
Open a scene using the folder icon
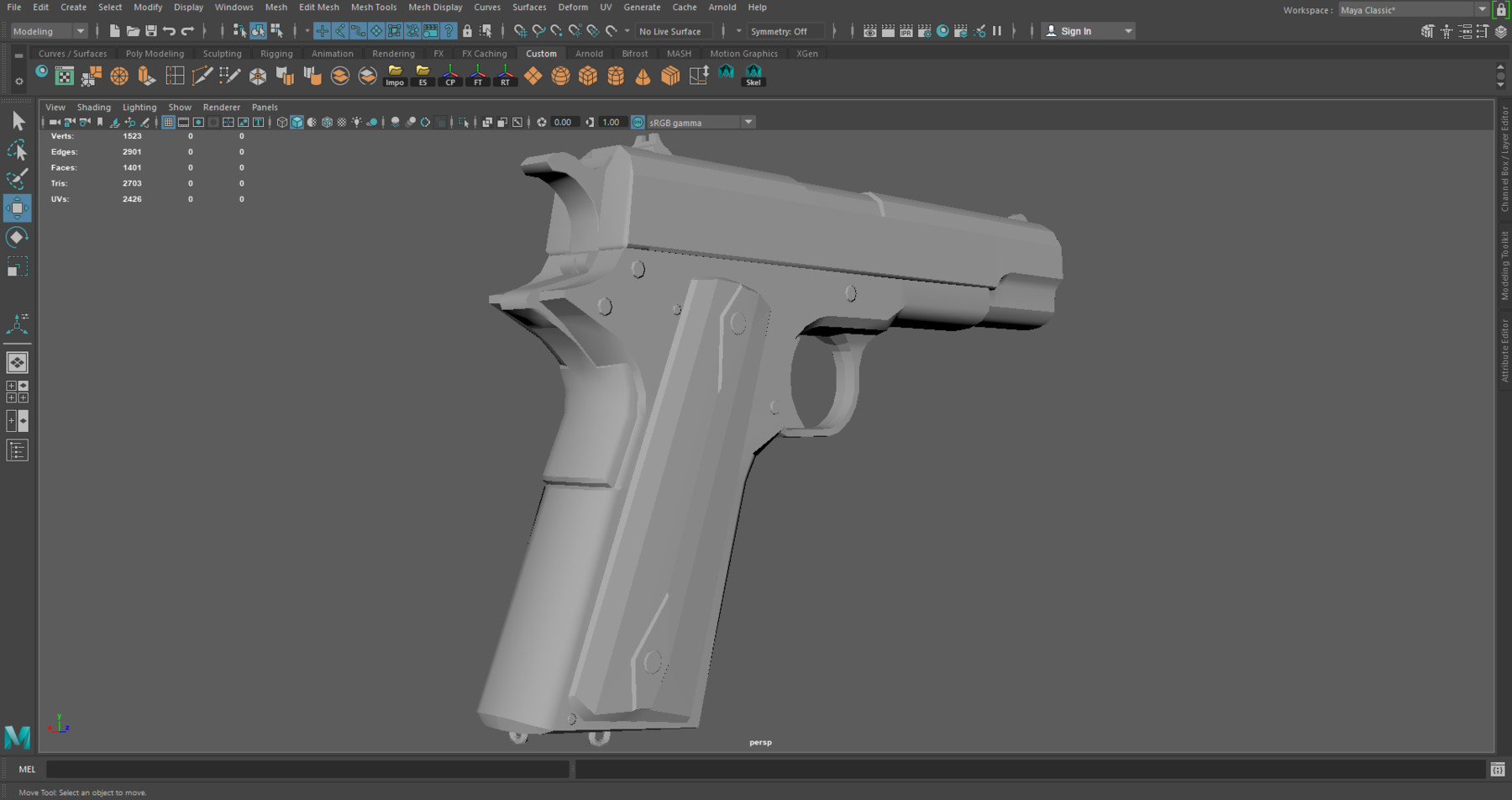pyautogui.click(x=133, y=30)
